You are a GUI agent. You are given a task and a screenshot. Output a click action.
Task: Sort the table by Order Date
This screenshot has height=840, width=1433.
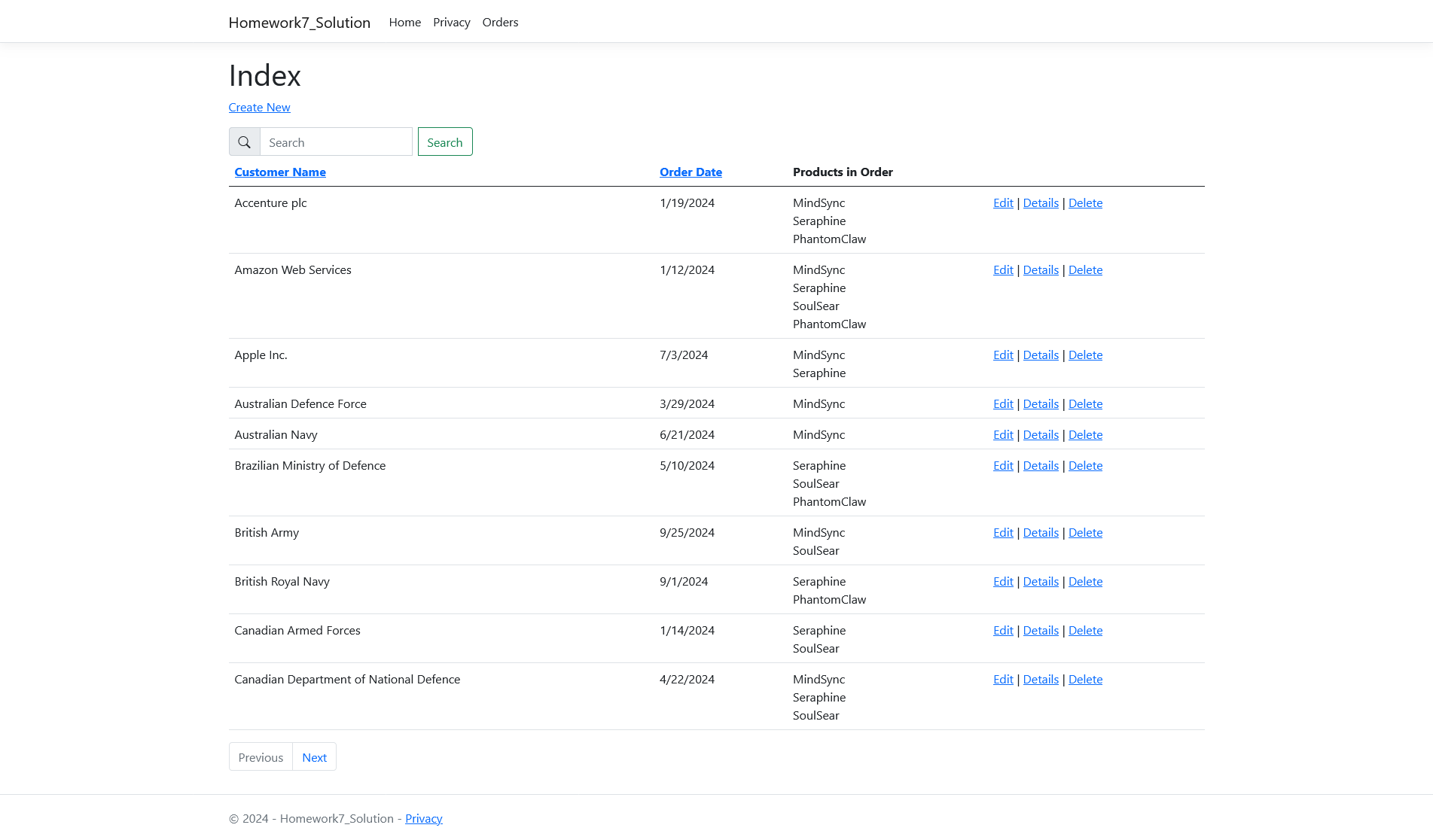(691, 172)
